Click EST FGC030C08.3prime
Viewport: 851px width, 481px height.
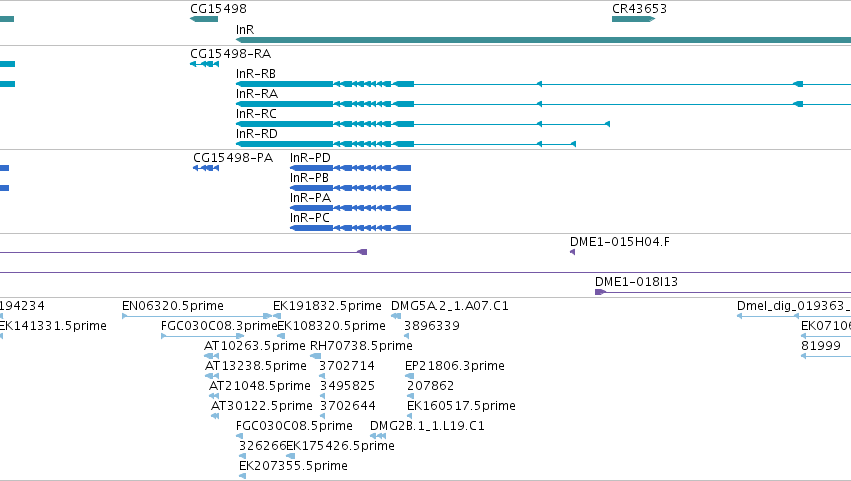[x=219, y=326]
